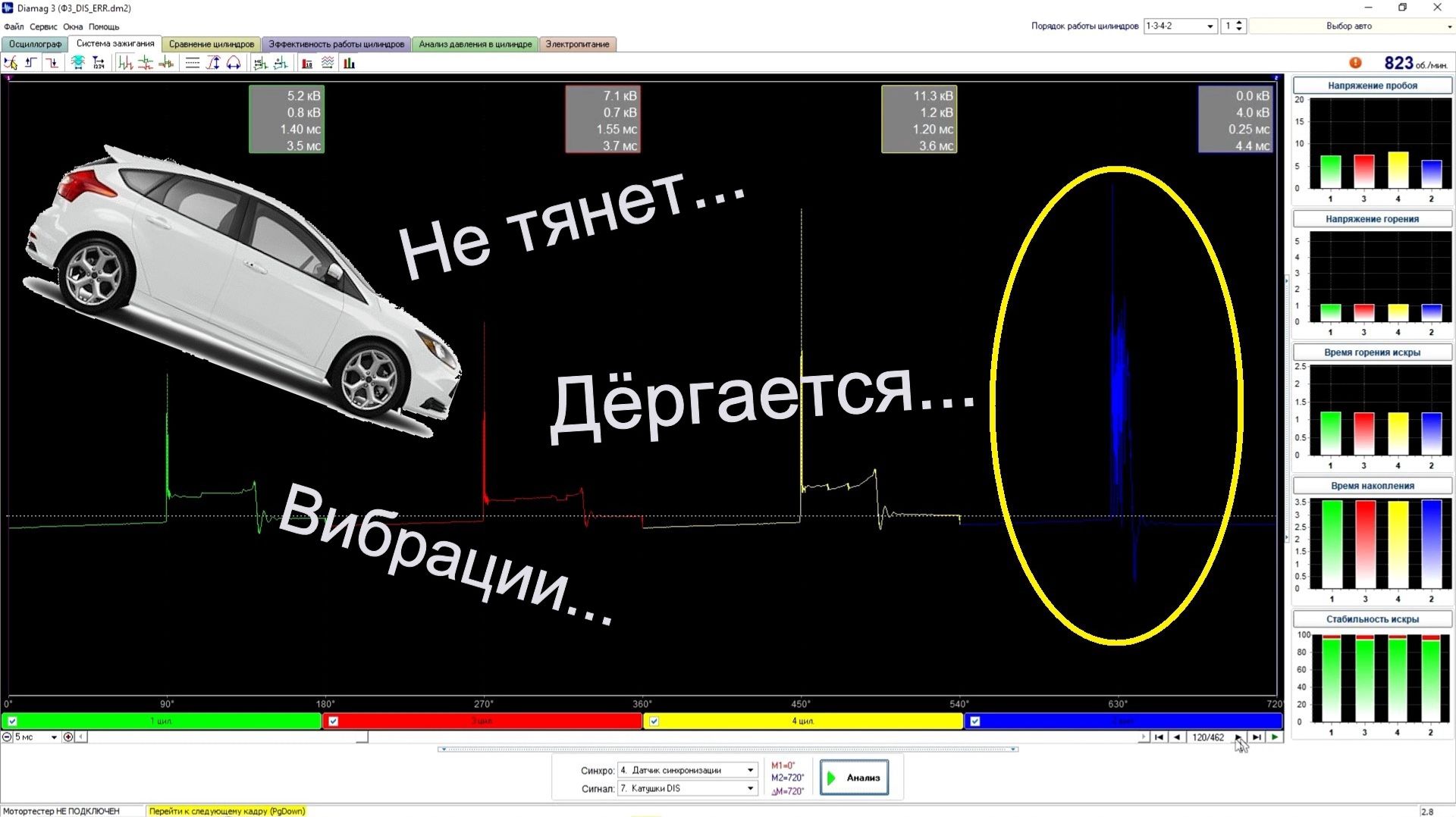Toggle cylinder 4 yellow checkbox
1456x817 pixels.
click(654, 722)
